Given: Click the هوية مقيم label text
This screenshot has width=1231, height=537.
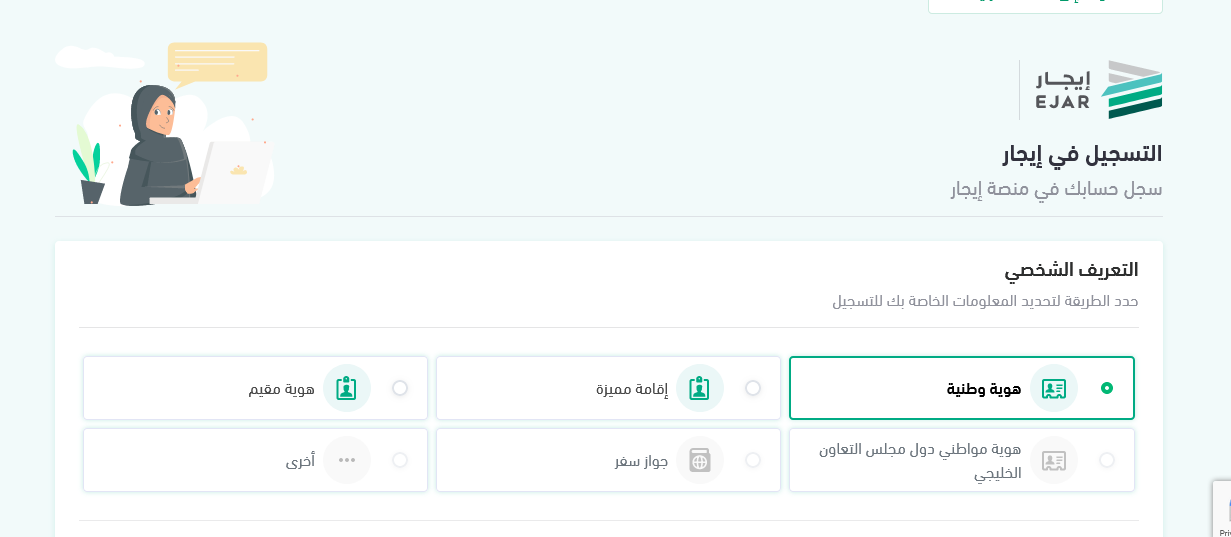Looking at the screenshot, I should tap(282, 389).
